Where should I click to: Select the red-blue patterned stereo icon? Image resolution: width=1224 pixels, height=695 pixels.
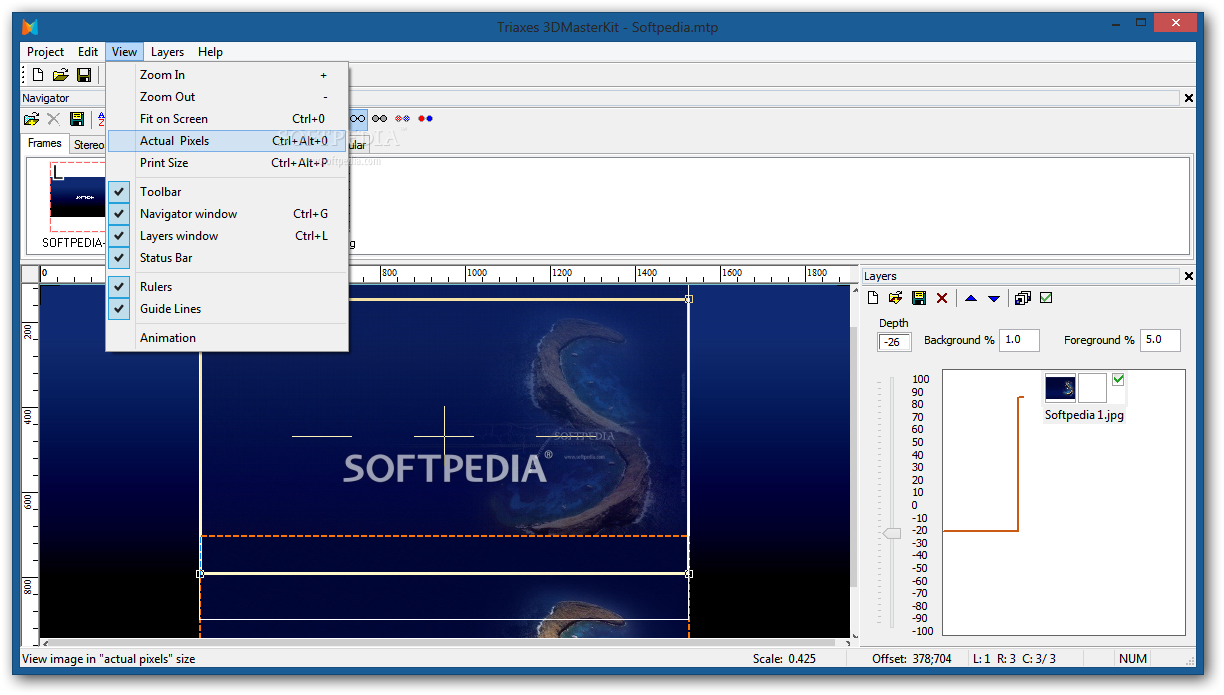(x=403, y=118)
